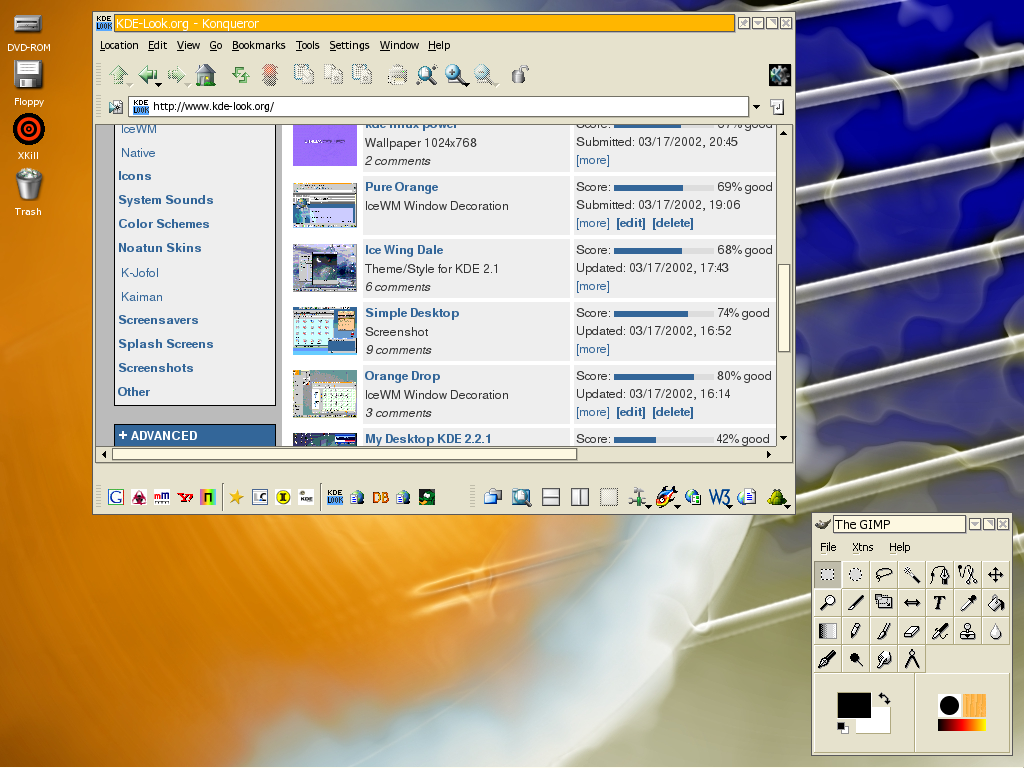This screenshot has width=1024, height=768.
Task: Select the Paintbrush tool in GIMP
Action: [884, 631]
